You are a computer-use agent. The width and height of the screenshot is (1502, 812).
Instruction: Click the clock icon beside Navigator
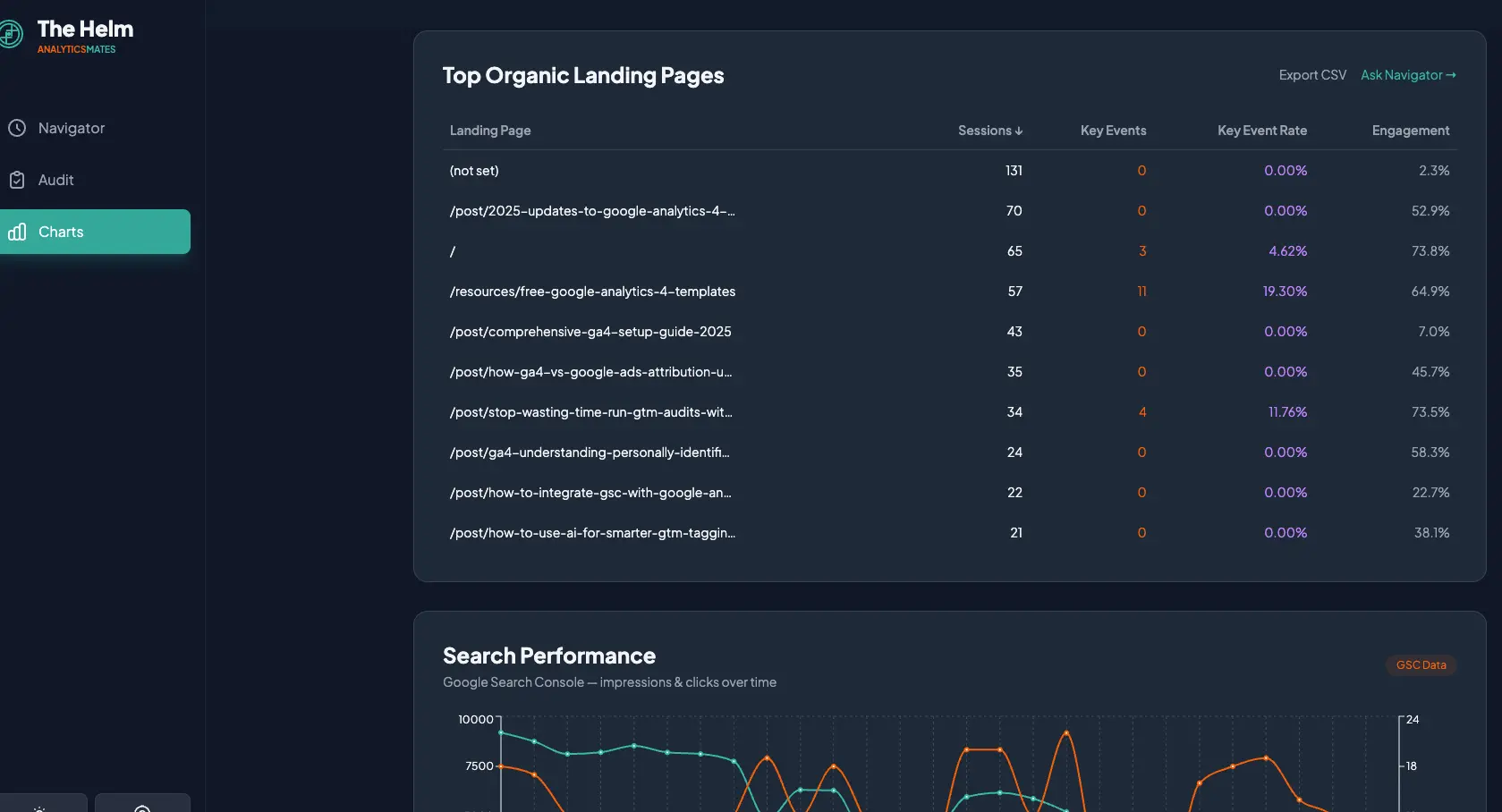point(18,128)
